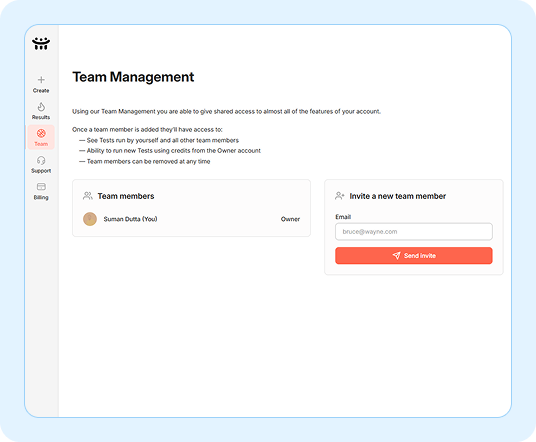Click the Team Management heading
The width and height of the screenshot is (536, 442).
coord(133,77)
